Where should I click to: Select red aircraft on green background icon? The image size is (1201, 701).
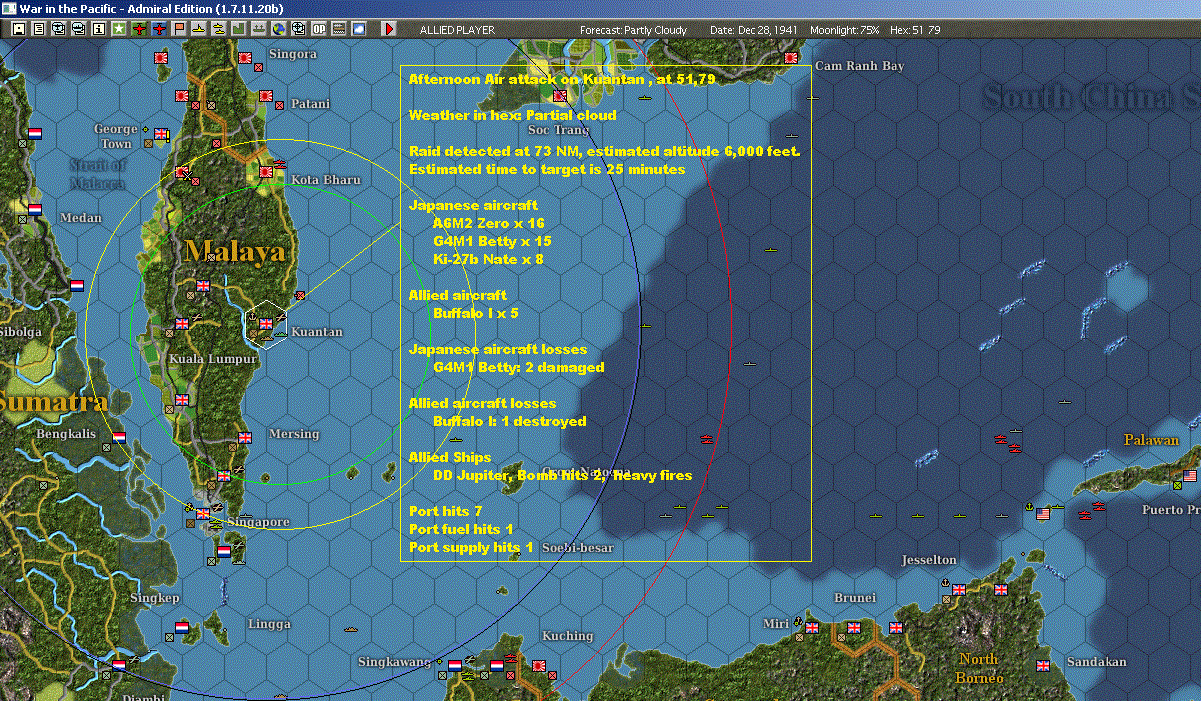[x=139, y=29]
